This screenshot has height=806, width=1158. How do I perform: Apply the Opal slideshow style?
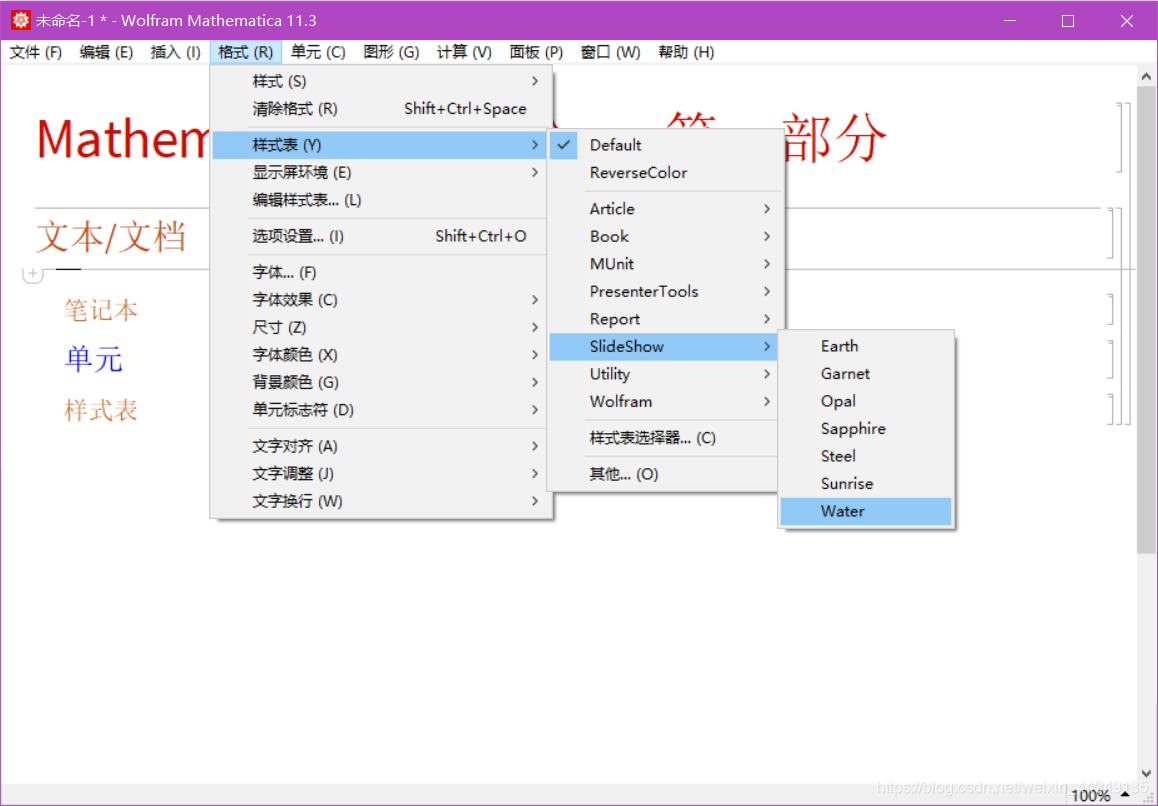click(x=866, y=401)
